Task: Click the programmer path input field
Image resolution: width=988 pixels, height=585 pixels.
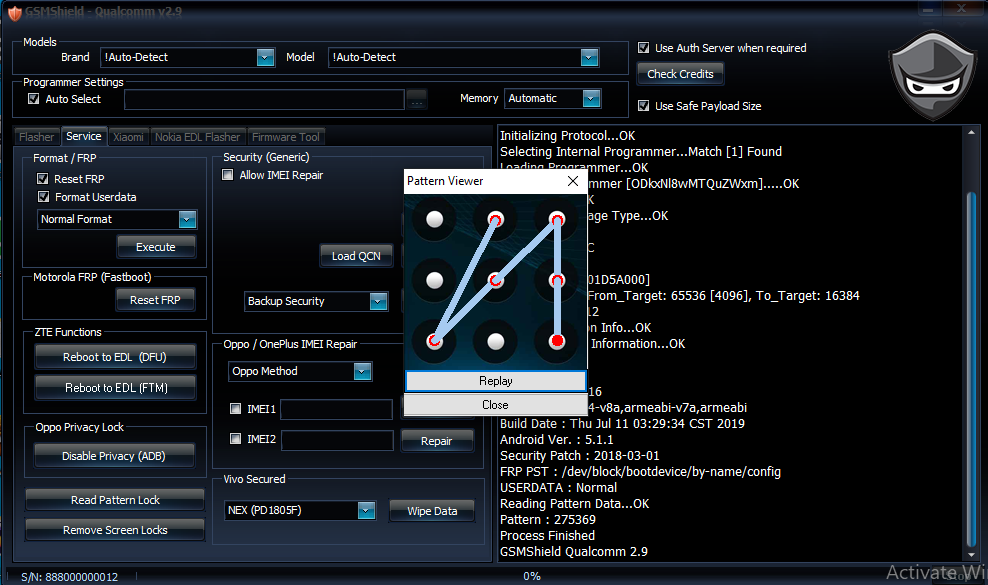Action: [x=264, y=100]
